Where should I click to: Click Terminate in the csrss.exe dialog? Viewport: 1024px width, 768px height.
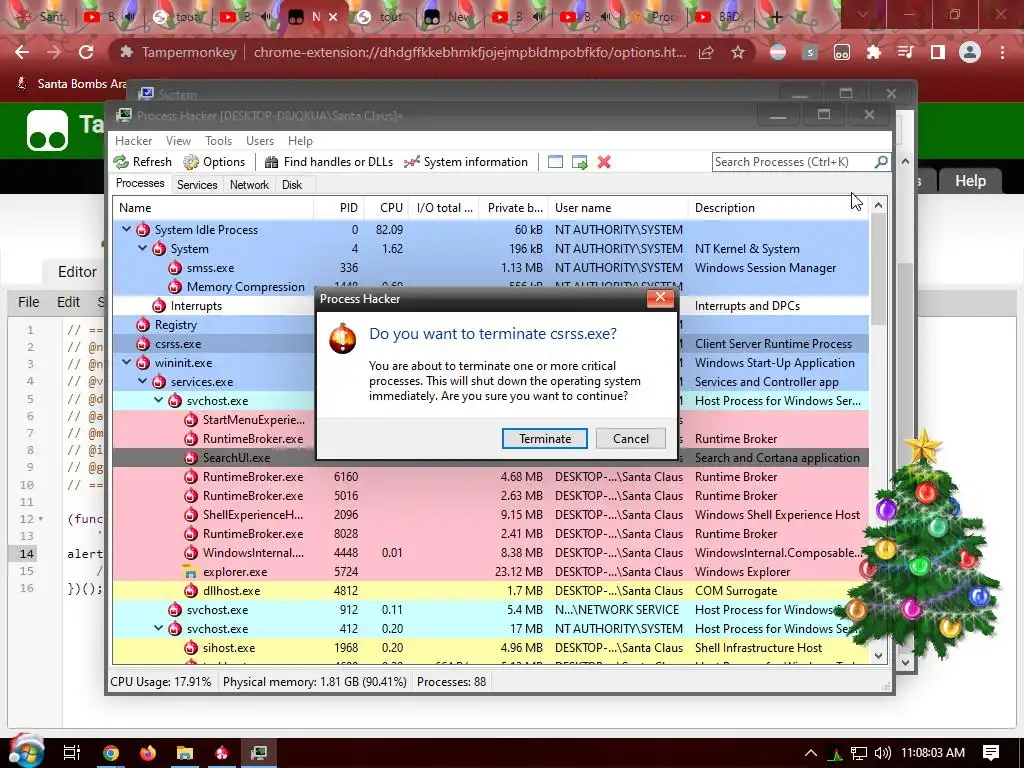[x=545, y=439]
